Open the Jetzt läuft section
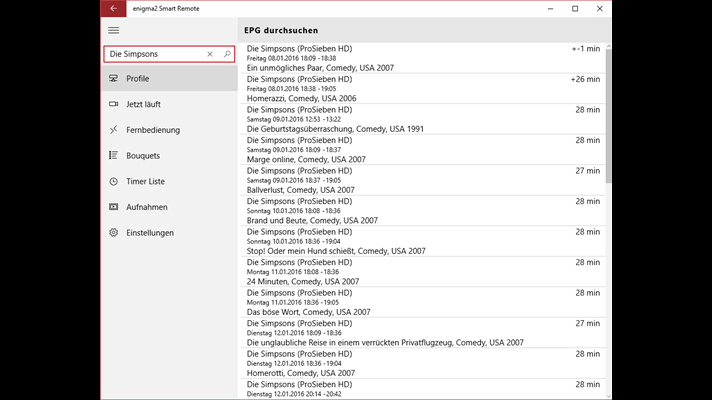Image resolution: width=712 pixels, height=400 pixels. (169, 104)
